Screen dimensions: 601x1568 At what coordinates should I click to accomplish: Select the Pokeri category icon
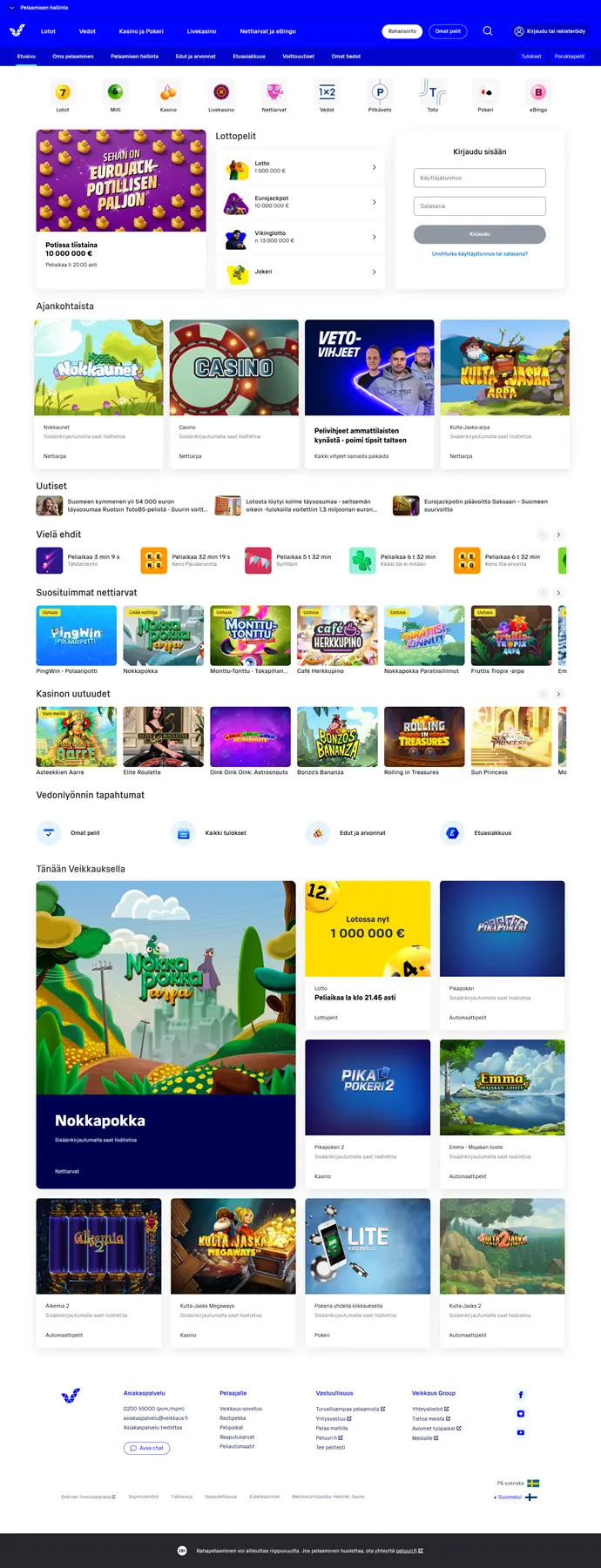(x=485, y=91)
